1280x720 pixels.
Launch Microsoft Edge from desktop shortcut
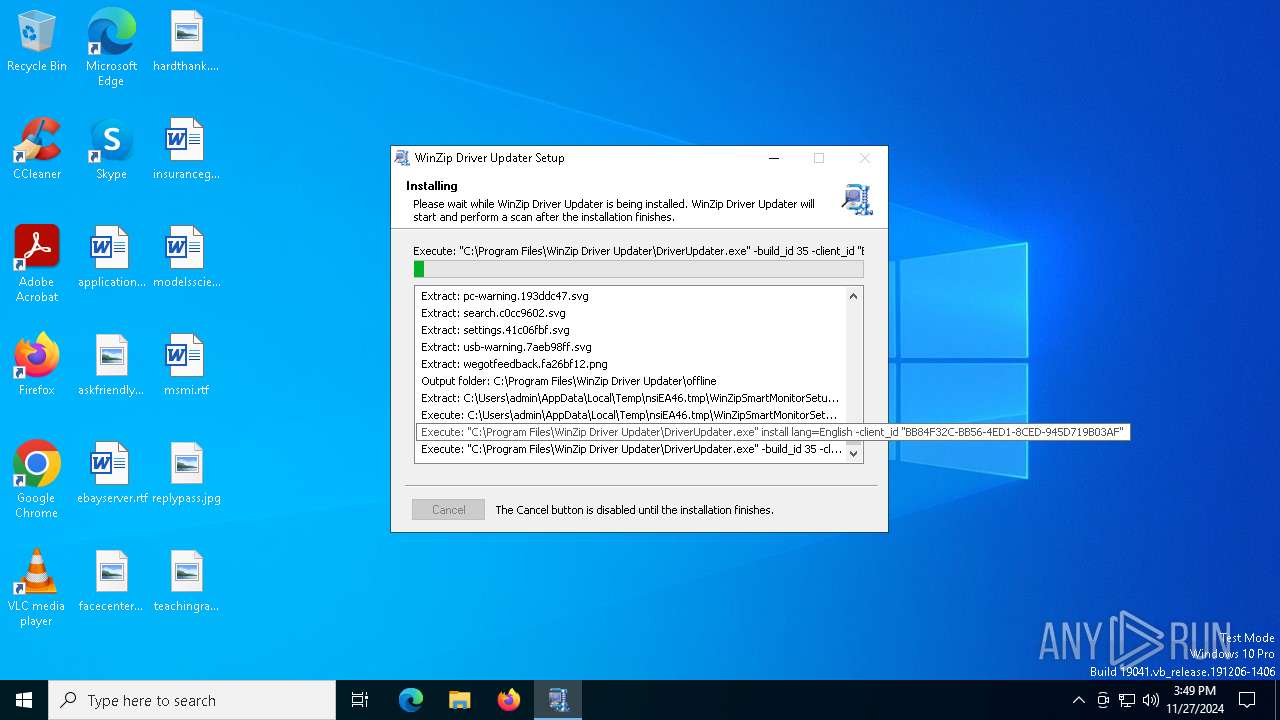(x=111, y=47)
